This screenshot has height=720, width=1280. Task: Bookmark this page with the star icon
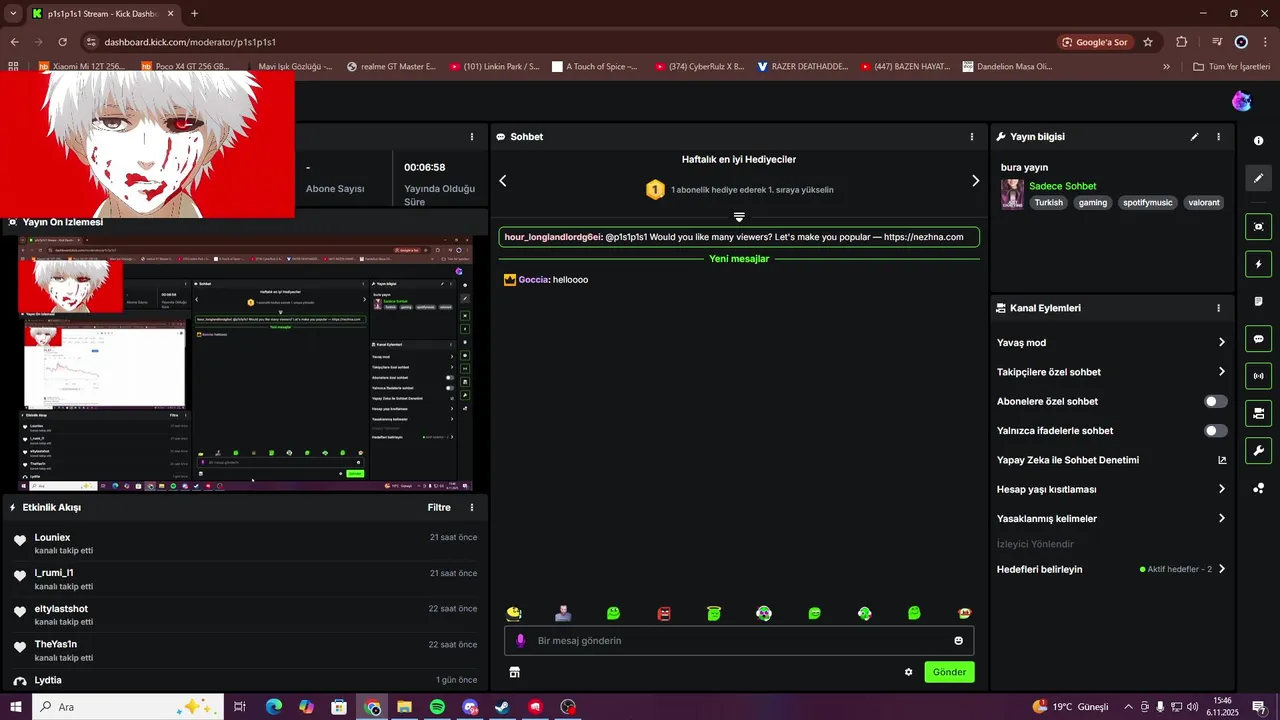tap(1148, 42)
